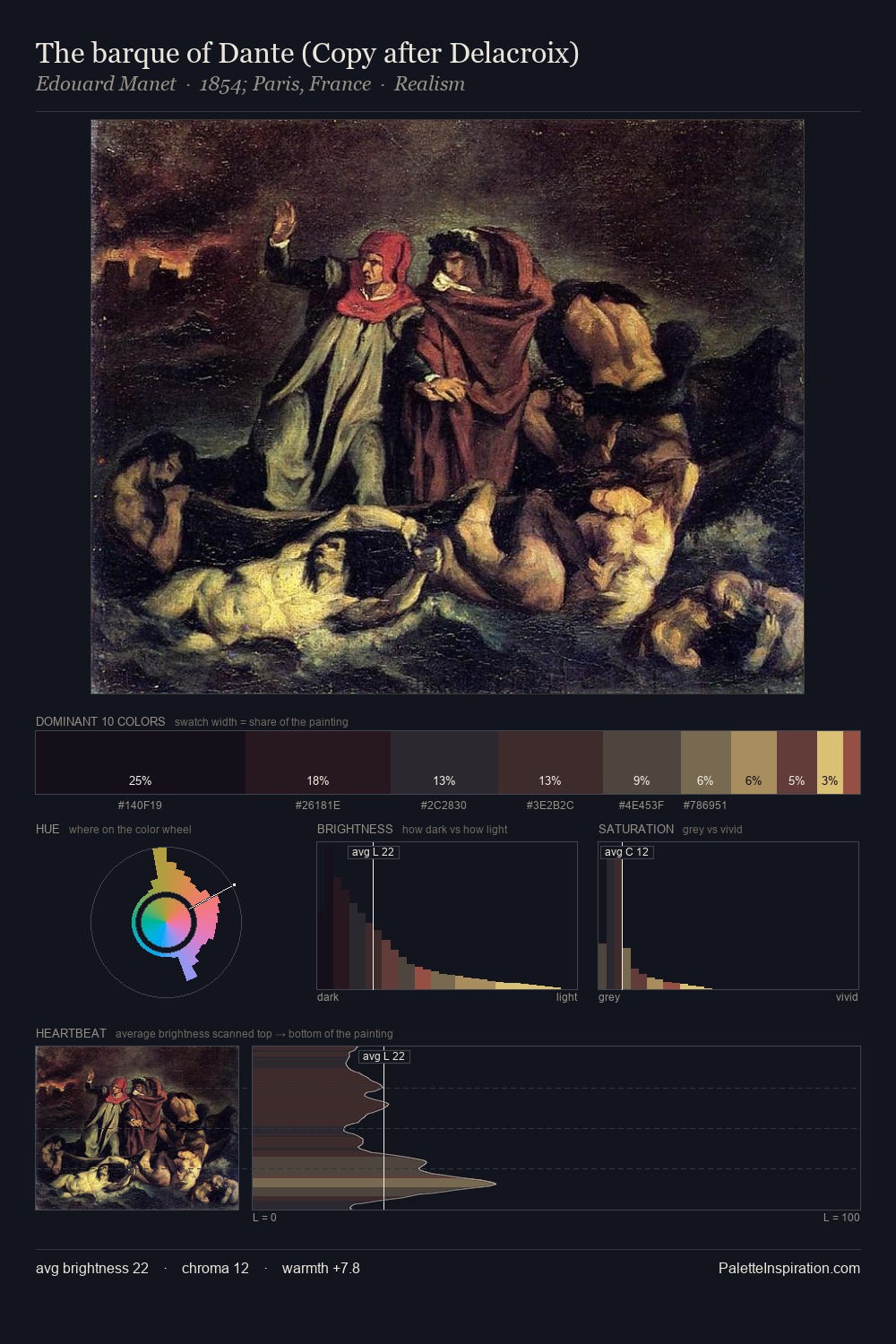
Task: Click the HEARTBEAT section heading
Action: [71, 1033]
